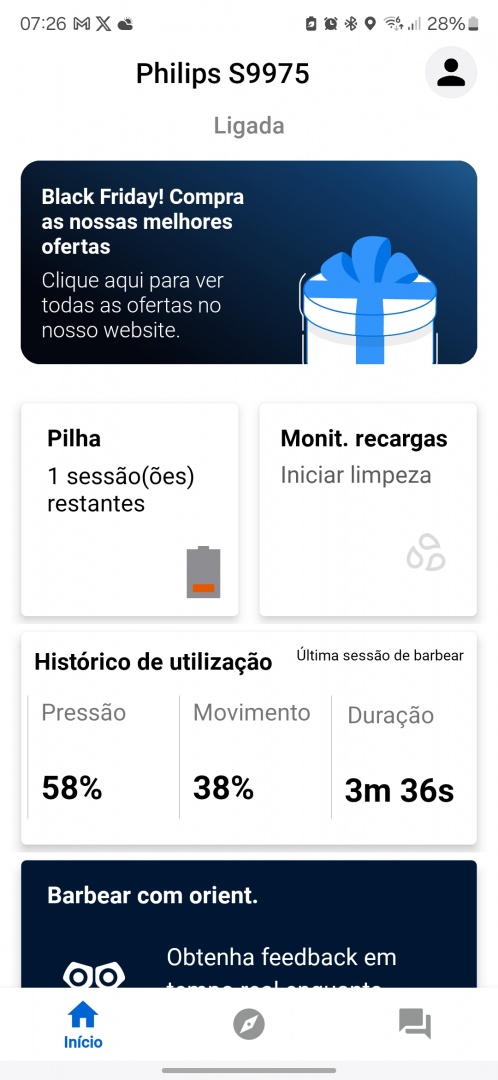This screenshot has height=1080, width=498.
Task: Tap the Duração 3m 36s statistic
Action: point(404,757)
